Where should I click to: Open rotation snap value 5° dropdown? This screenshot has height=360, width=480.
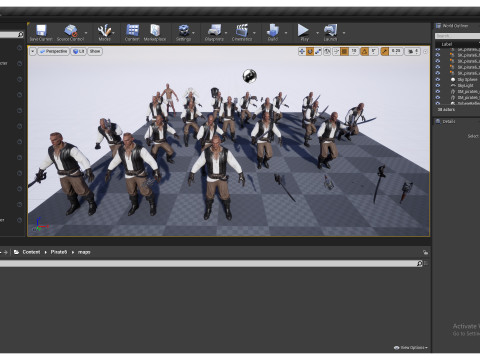coord(374,51)
